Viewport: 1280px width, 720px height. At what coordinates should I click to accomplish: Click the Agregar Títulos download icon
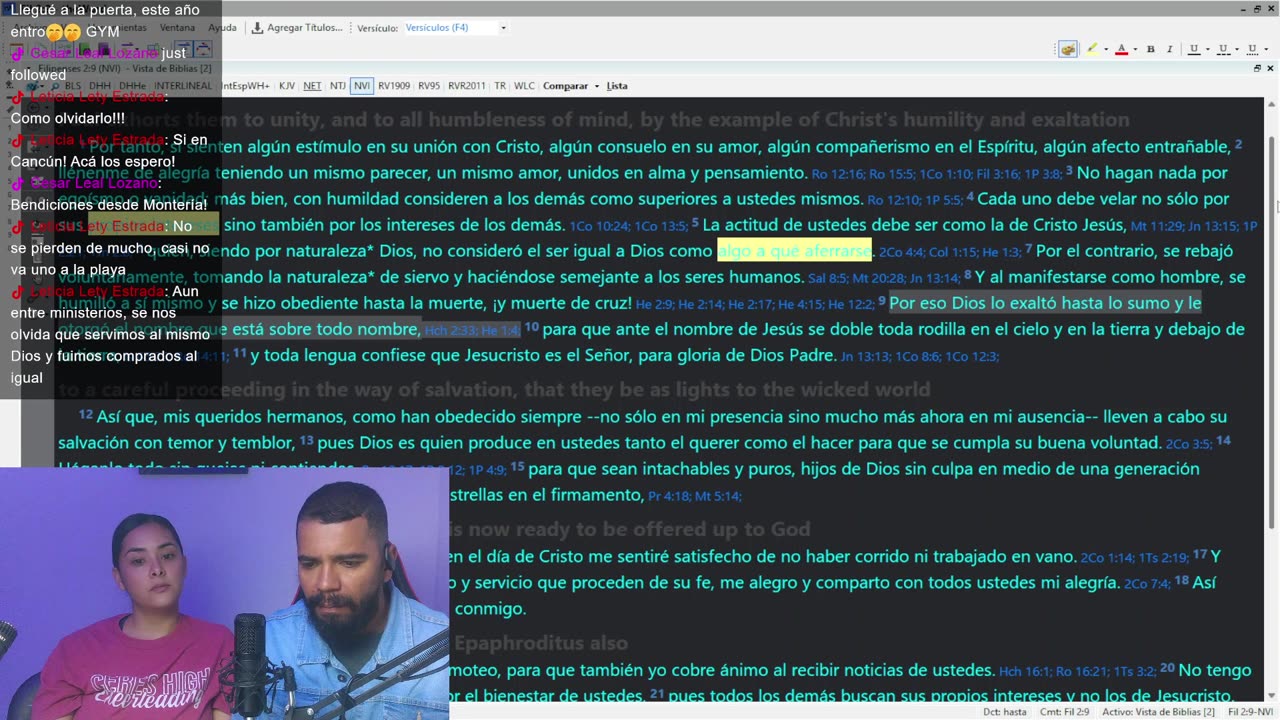257,28
